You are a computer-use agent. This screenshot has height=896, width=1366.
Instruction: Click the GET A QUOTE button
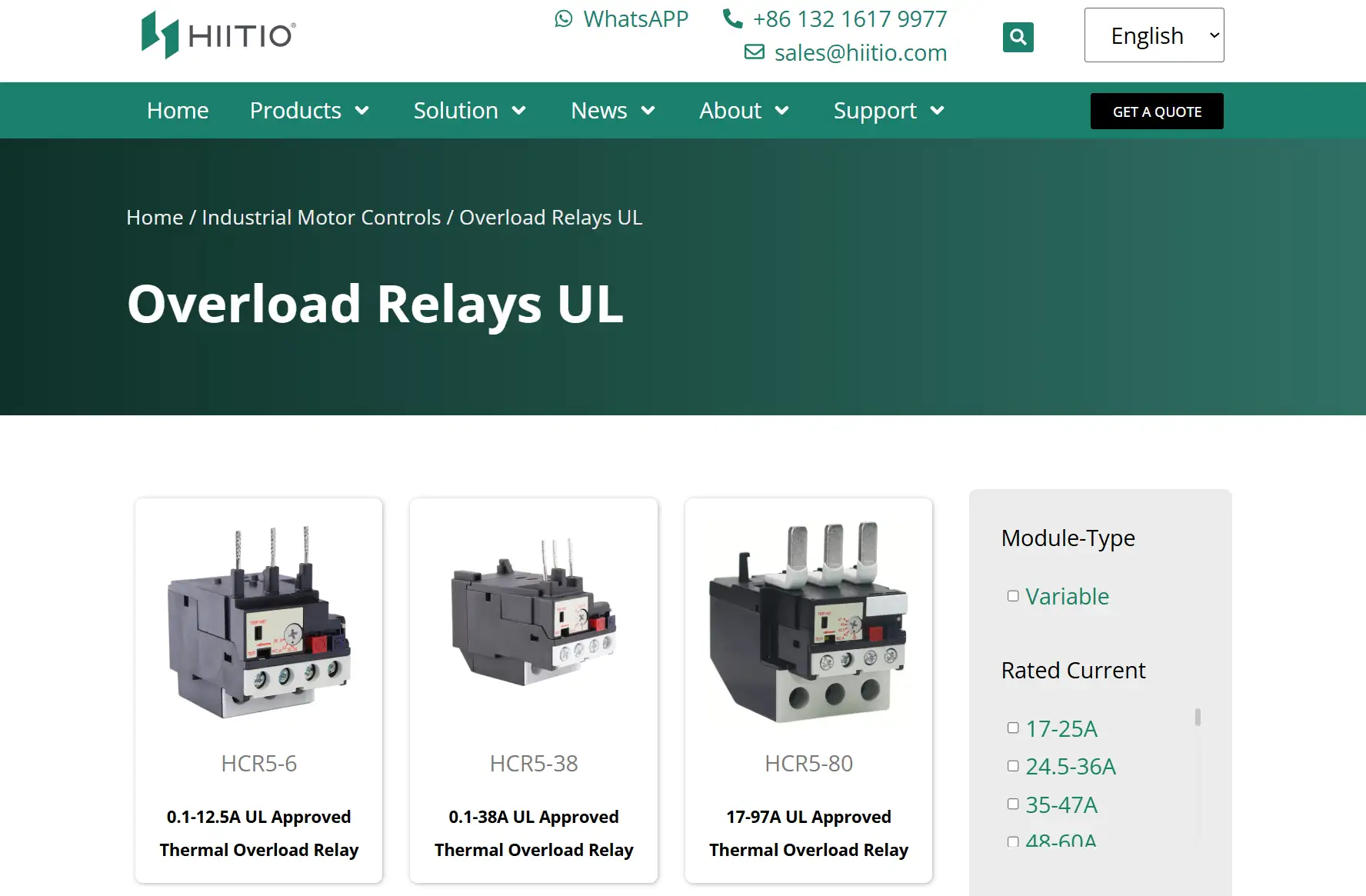click(x=1157, y=112)
